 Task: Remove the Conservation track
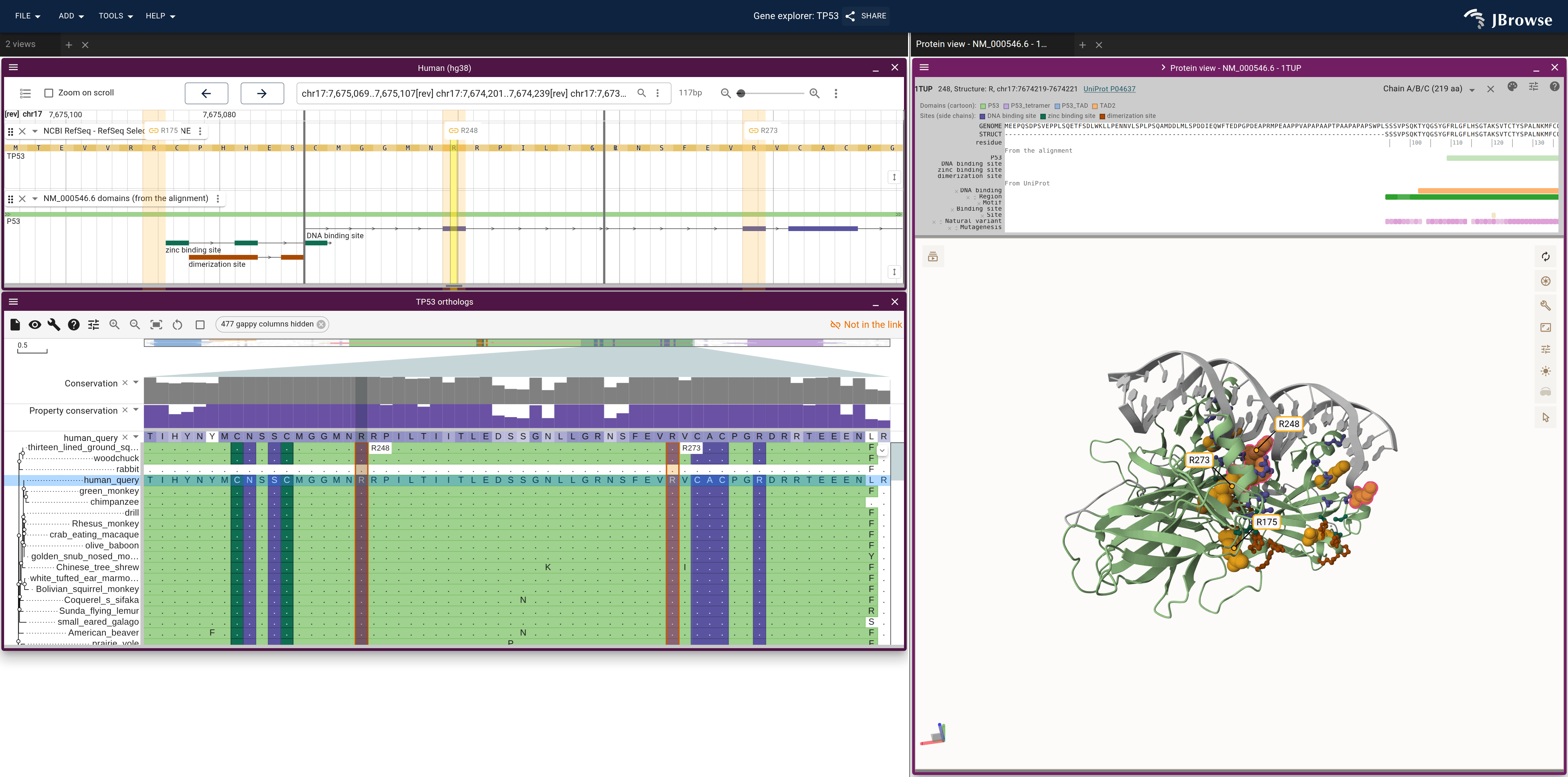[125, 383]
